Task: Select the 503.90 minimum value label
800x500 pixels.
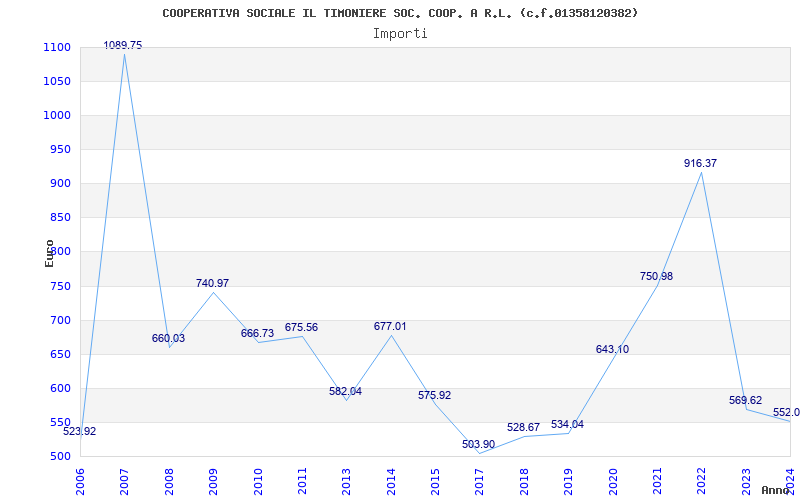Action: click(479, 444)
